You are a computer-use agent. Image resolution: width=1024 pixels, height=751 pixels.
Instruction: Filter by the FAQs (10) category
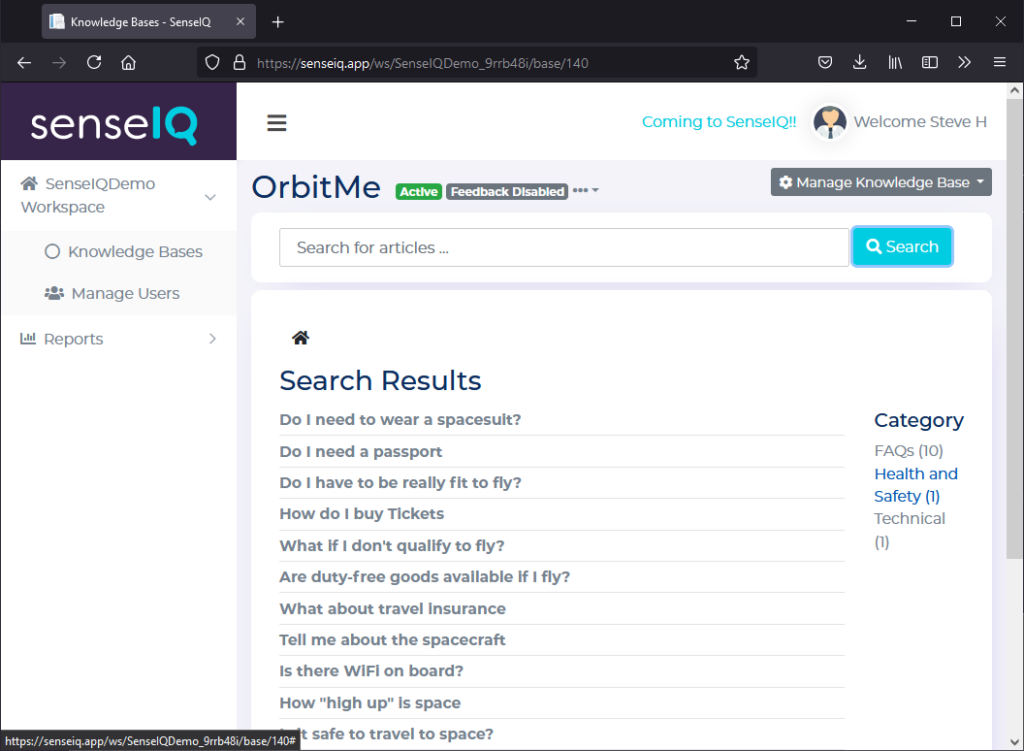908,451
